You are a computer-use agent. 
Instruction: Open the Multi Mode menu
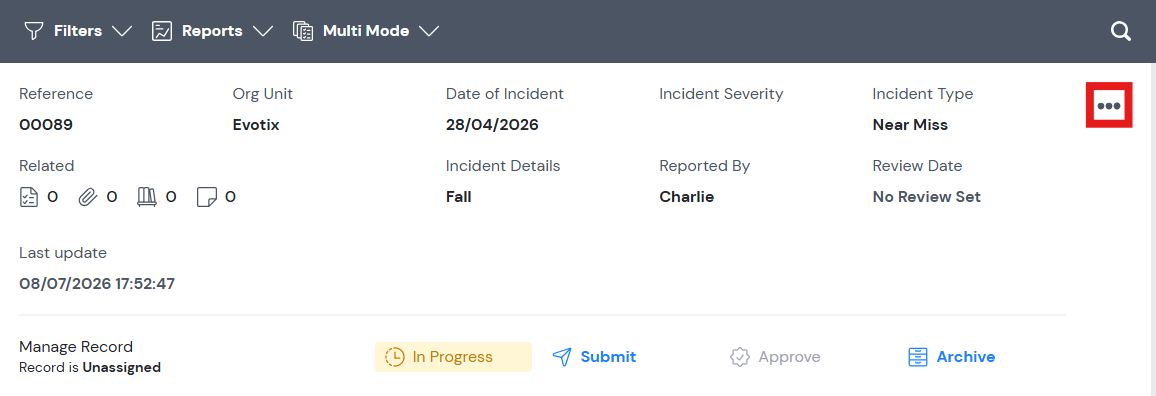pyautogui.click(x=366, y=31)
